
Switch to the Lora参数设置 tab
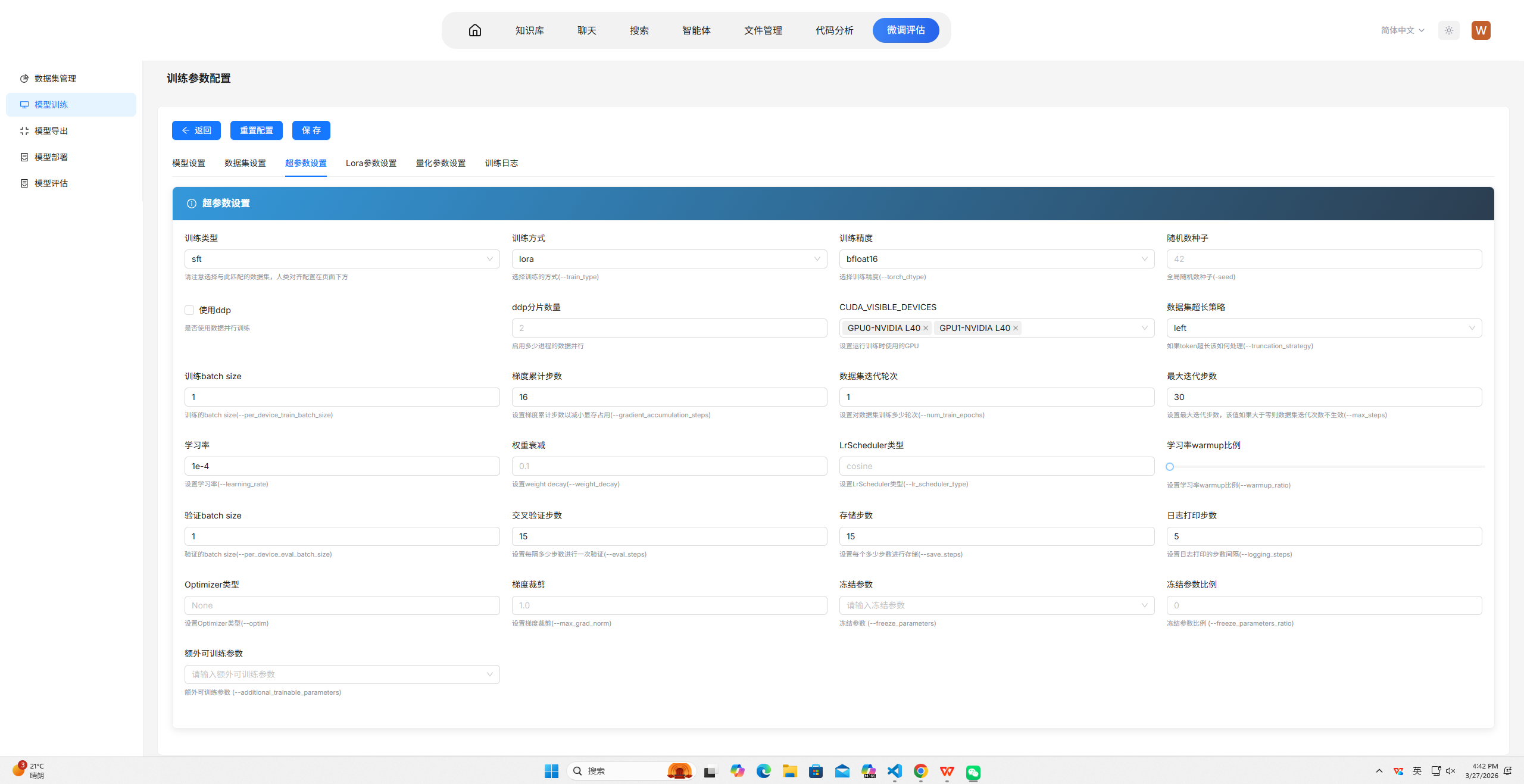(x=371, y=163)
